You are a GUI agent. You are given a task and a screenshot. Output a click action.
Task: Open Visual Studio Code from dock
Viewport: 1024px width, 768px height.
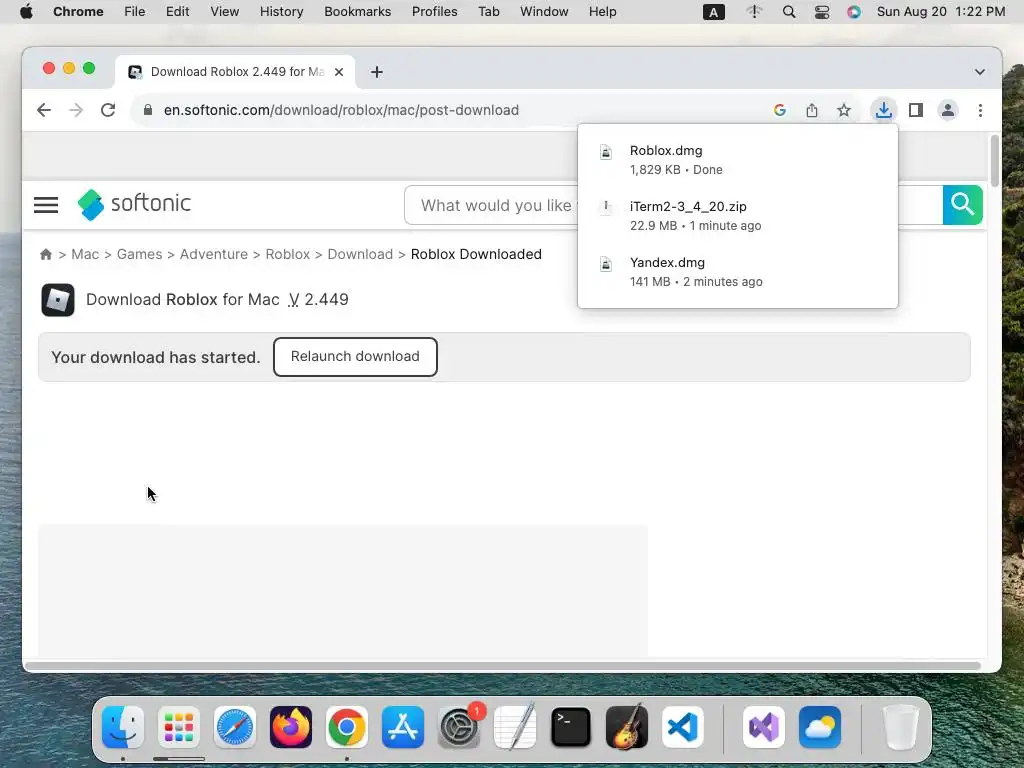[682, 727]
